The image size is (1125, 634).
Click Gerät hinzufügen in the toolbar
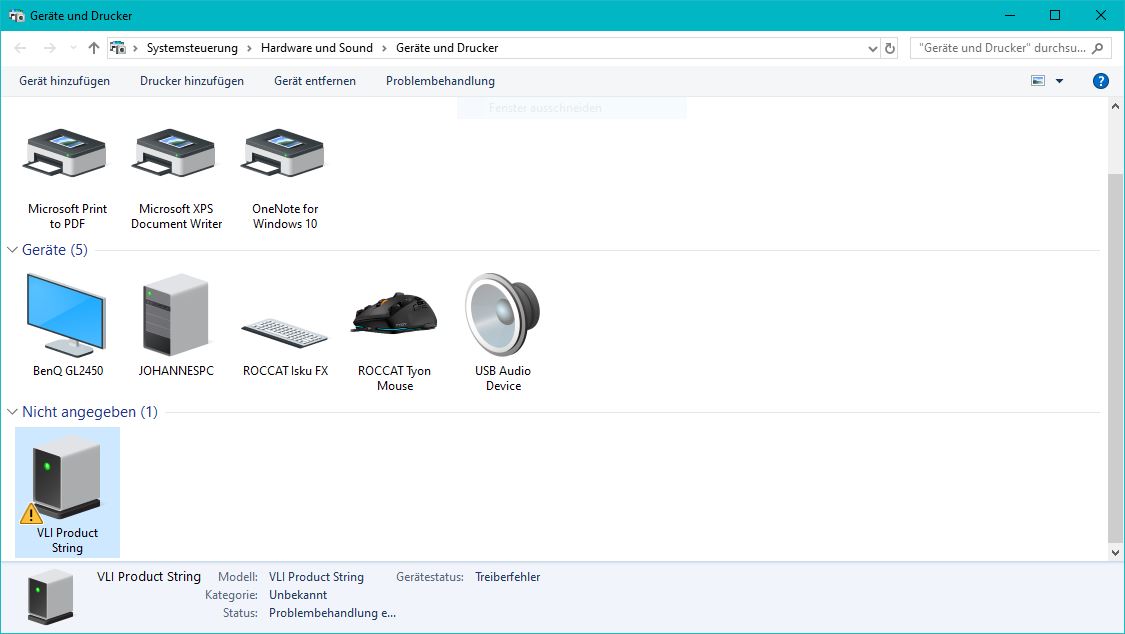(x=65, y=81)
